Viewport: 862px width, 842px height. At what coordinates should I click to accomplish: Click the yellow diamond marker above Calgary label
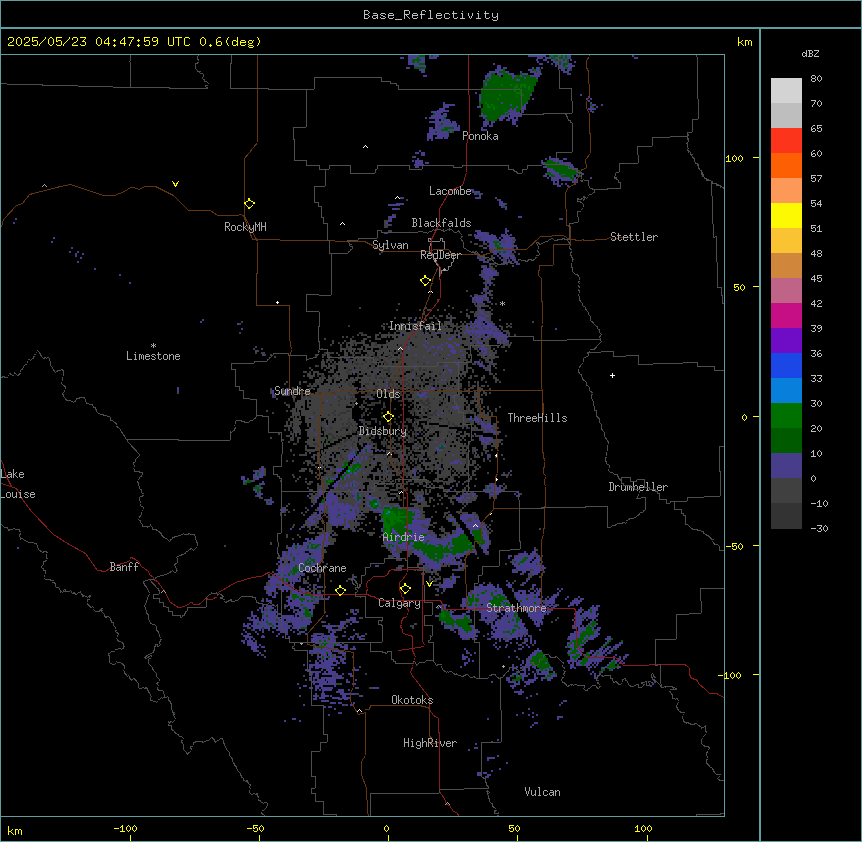405,589
